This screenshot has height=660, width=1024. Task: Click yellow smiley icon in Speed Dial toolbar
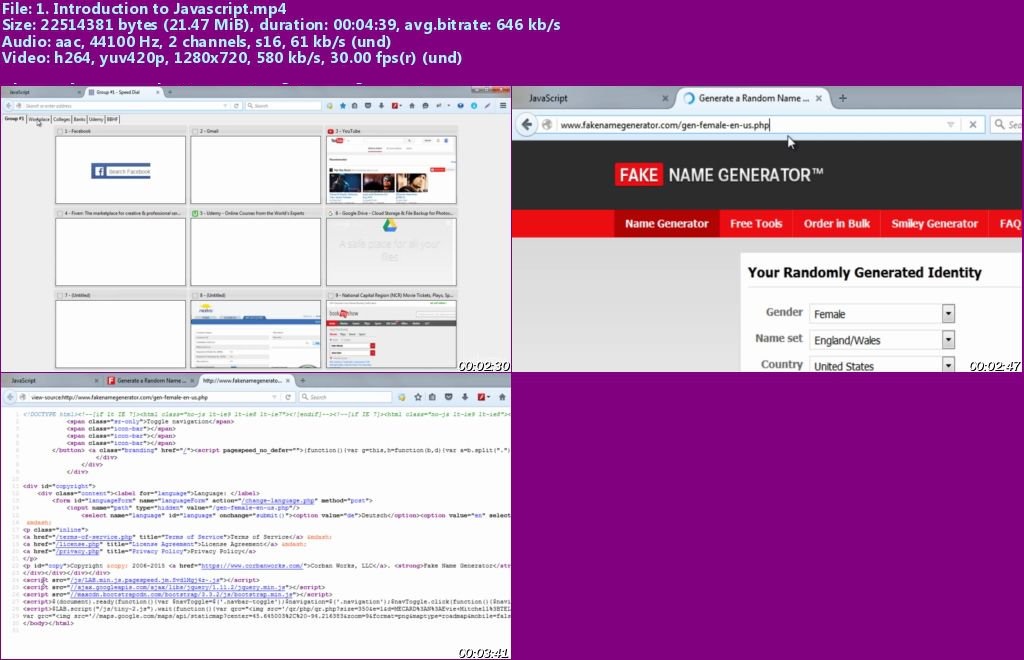(x=330, y=106)
